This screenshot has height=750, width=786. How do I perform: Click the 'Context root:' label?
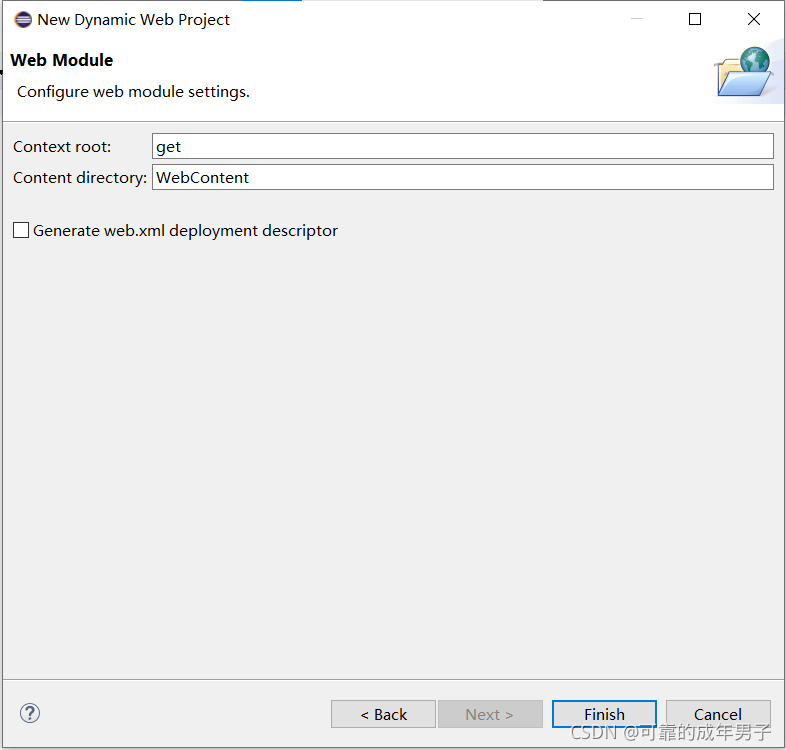tap(62, 146)
